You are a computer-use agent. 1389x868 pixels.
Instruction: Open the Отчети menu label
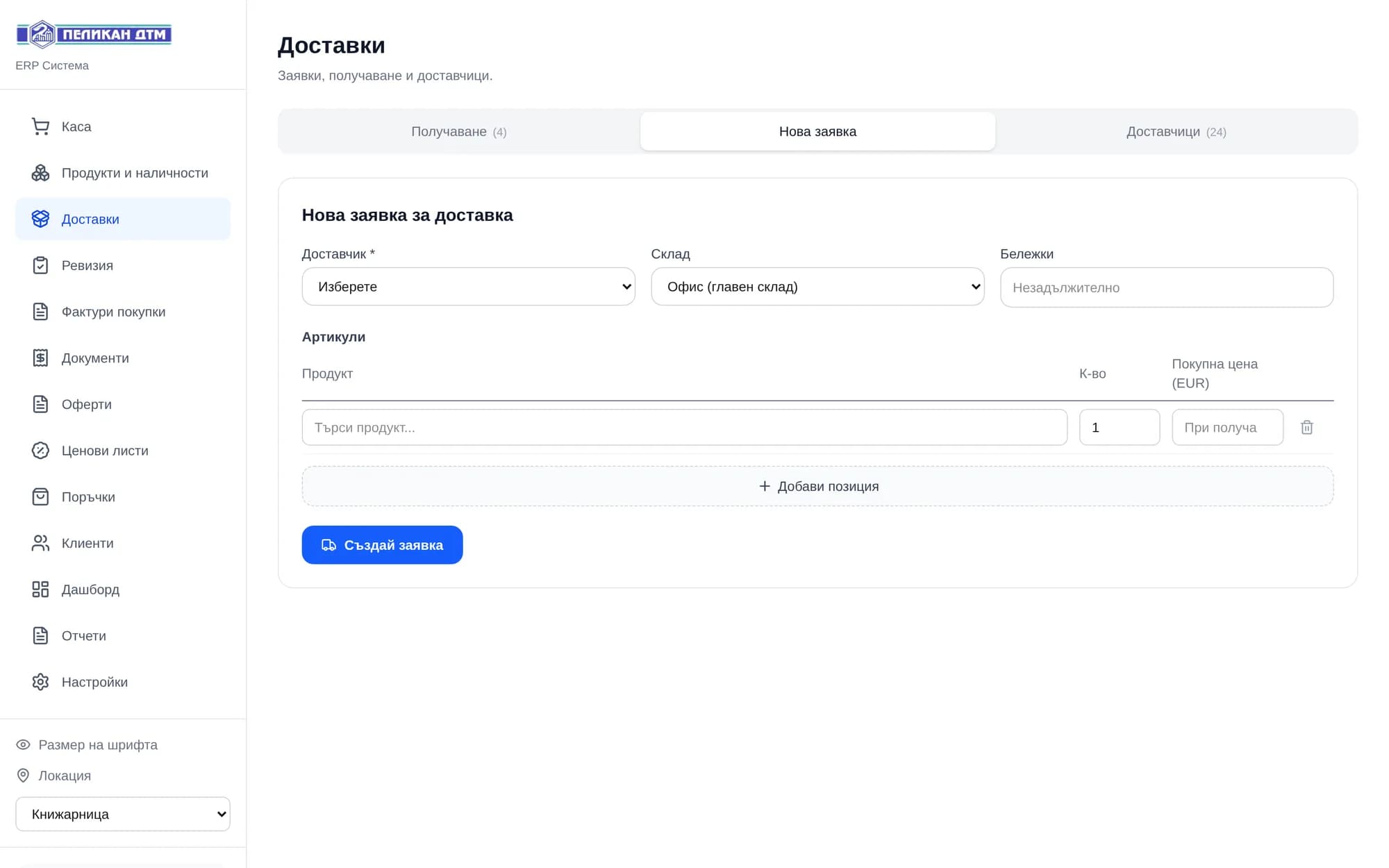coord(84,636)
